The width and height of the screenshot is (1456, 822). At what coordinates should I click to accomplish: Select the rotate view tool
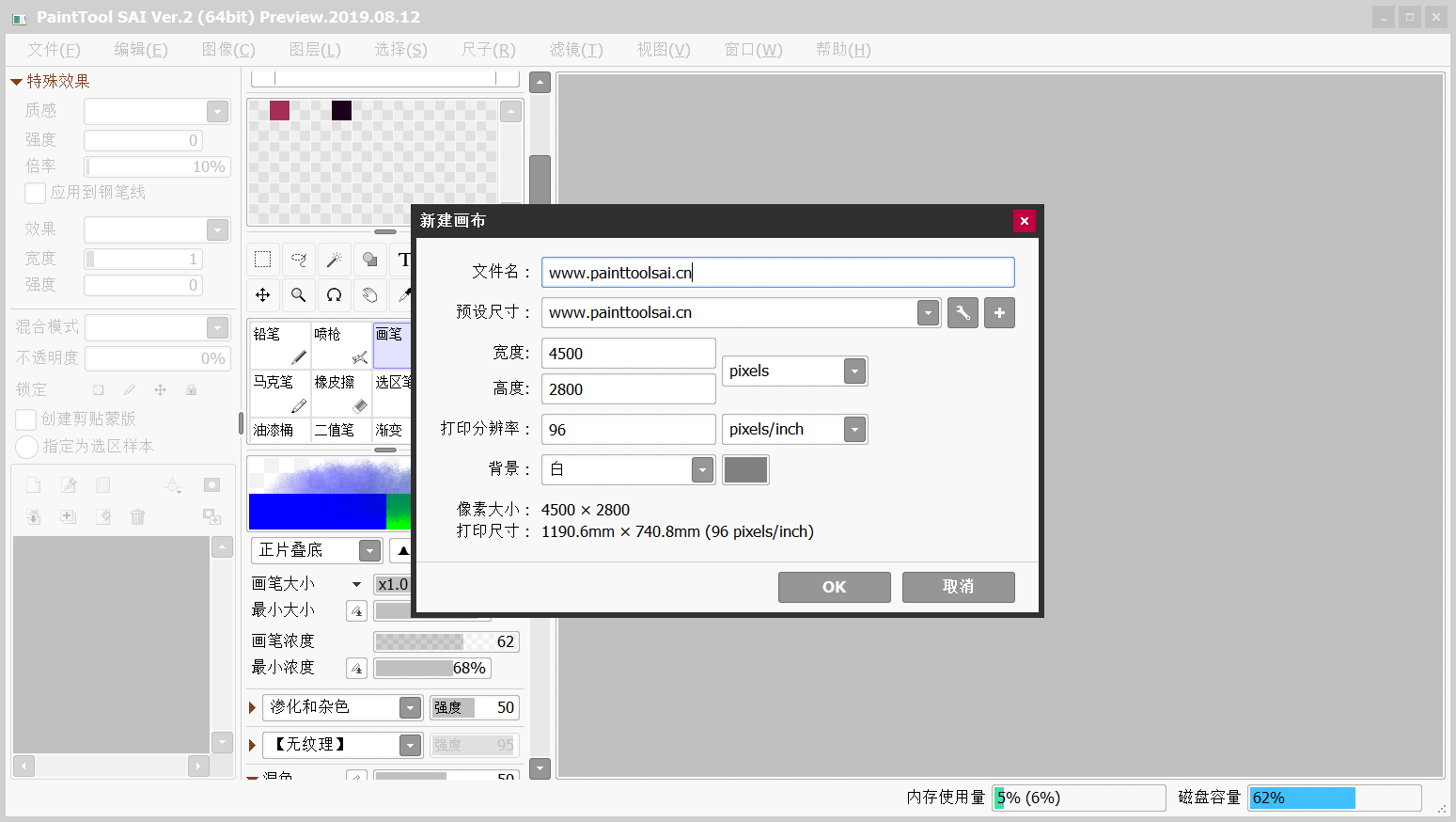coord(335,295)
